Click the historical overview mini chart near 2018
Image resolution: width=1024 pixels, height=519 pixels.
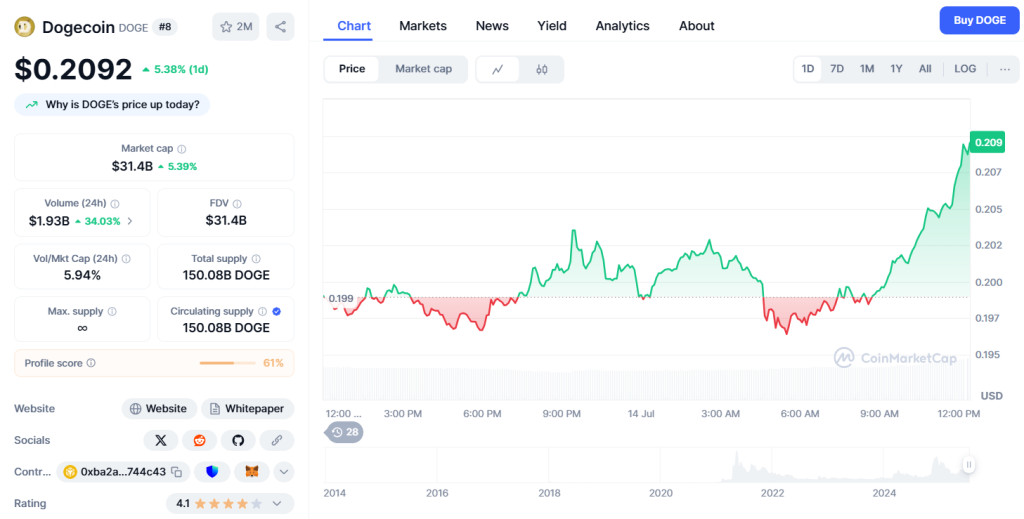point(549,465)
